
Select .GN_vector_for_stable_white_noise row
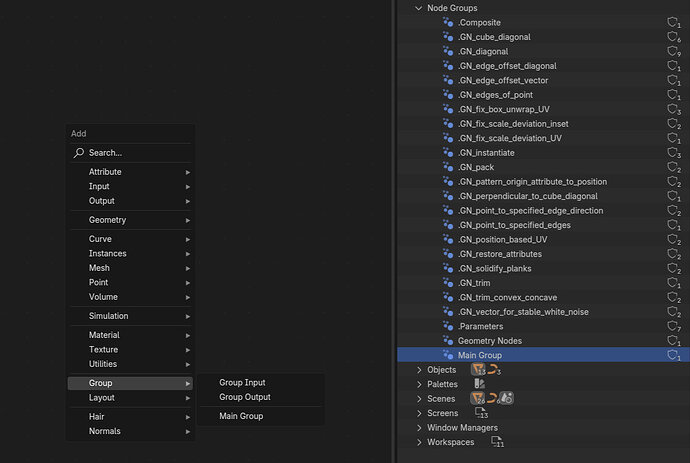point(543,312)
